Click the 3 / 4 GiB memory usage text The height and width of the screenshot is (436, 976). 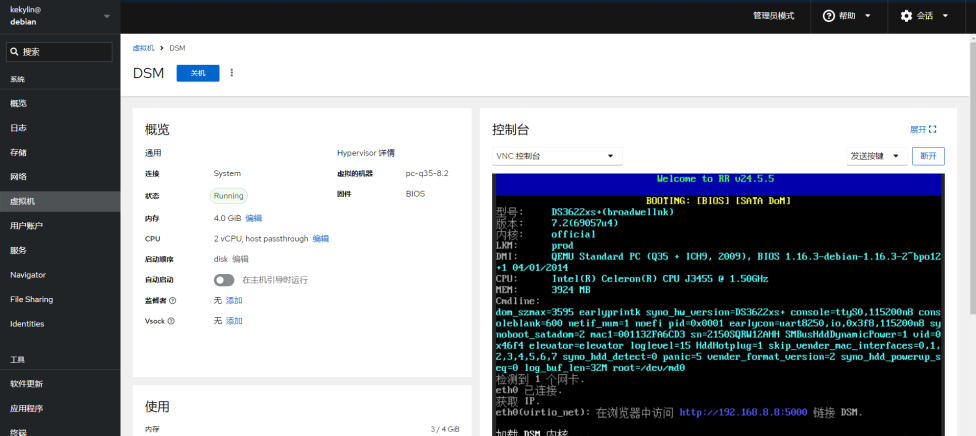[445, 429]
